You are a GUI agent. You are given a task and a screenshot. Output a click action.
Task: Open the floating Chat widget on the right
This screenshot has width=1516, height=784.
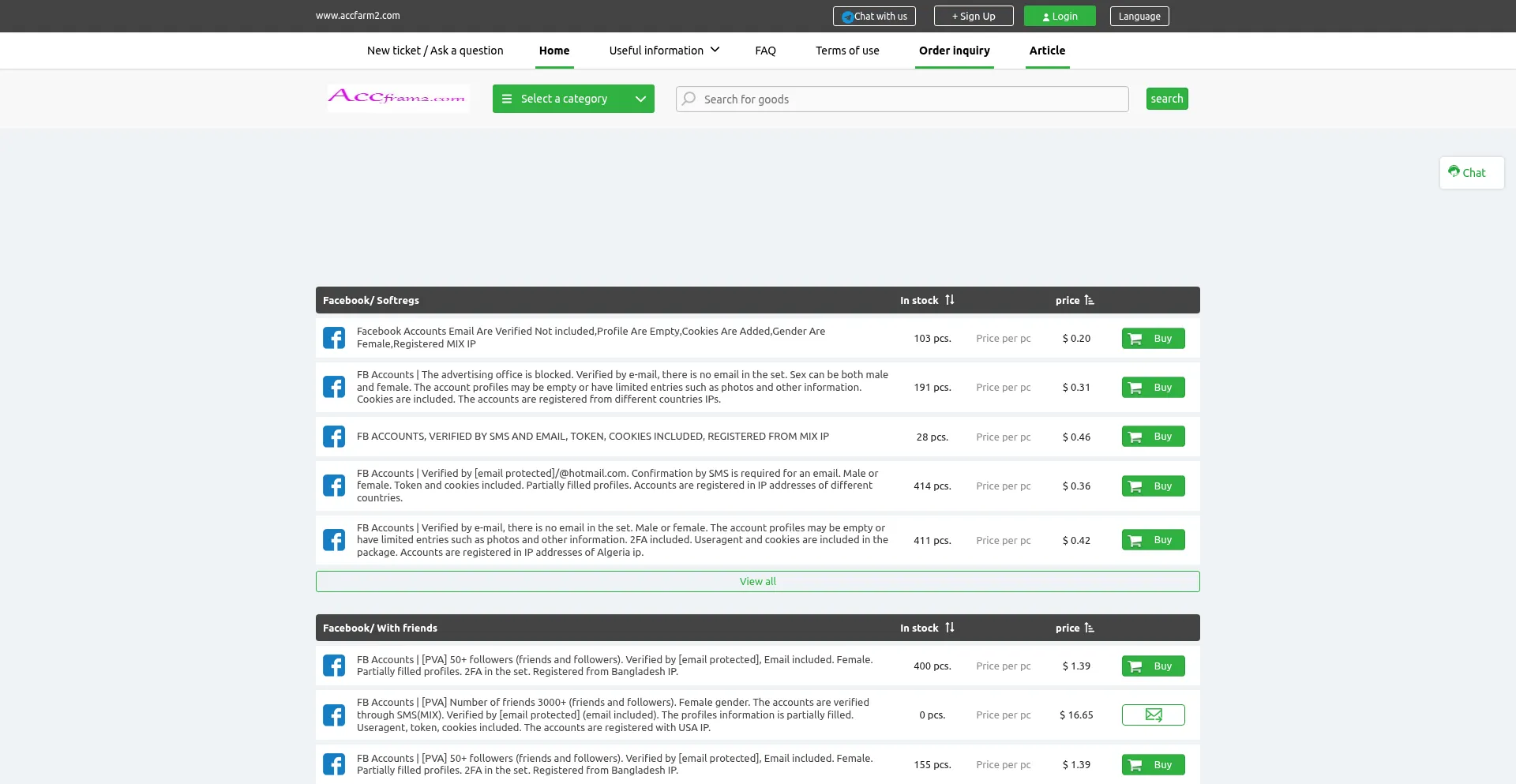pyautogui.click(x=1471, y=173)
